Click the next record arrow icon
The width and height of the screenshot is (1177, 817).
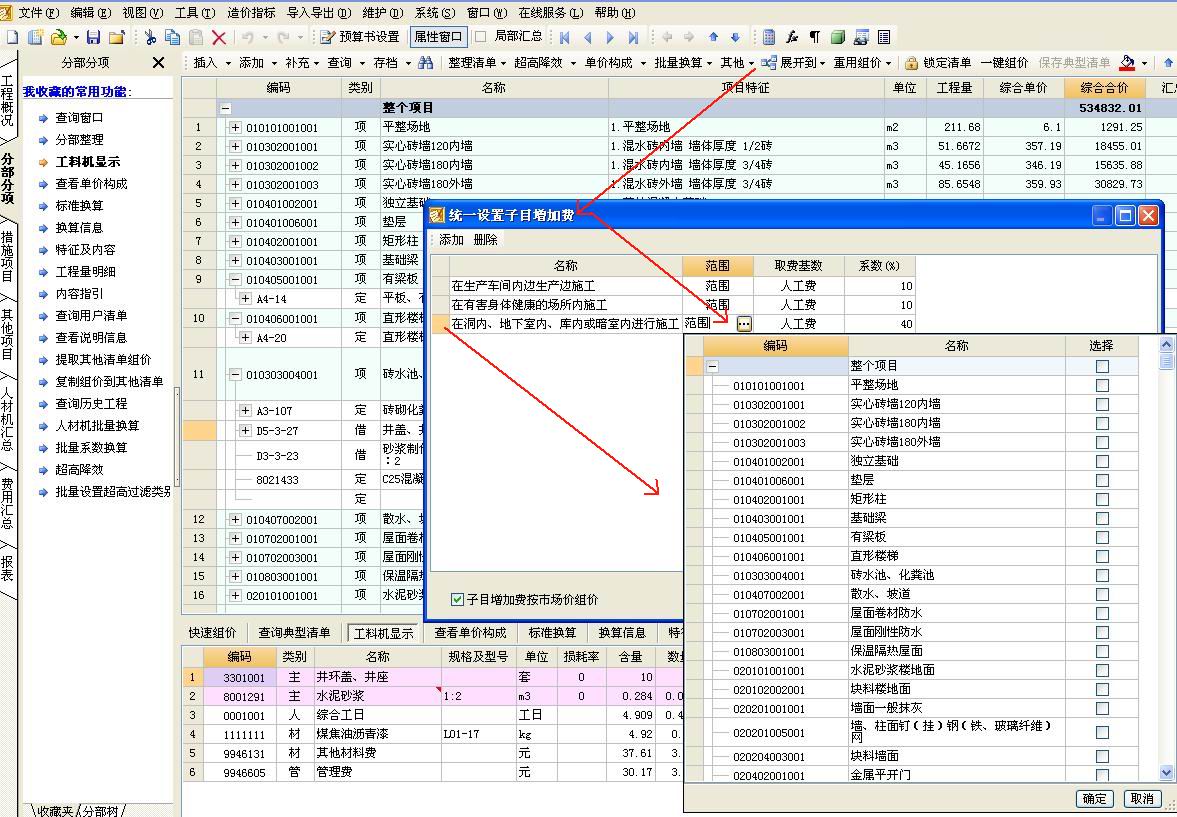(610, 37)
